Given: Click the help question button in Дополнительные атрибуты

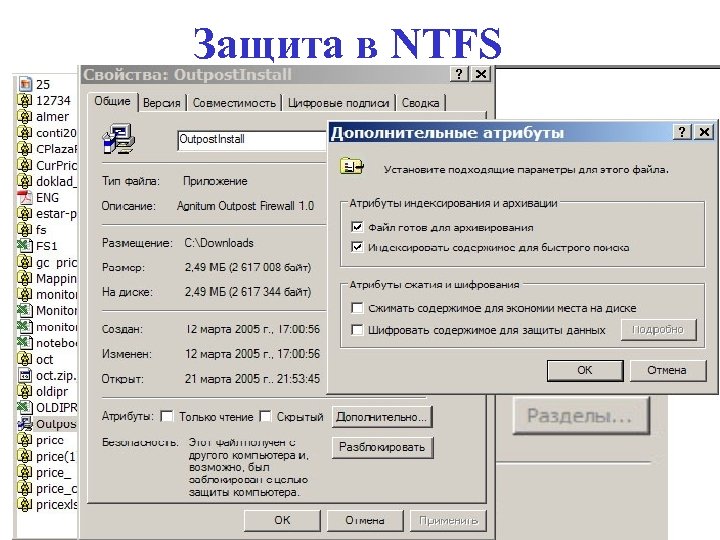Looking at the screenshot, I should (x=682, y=132).
